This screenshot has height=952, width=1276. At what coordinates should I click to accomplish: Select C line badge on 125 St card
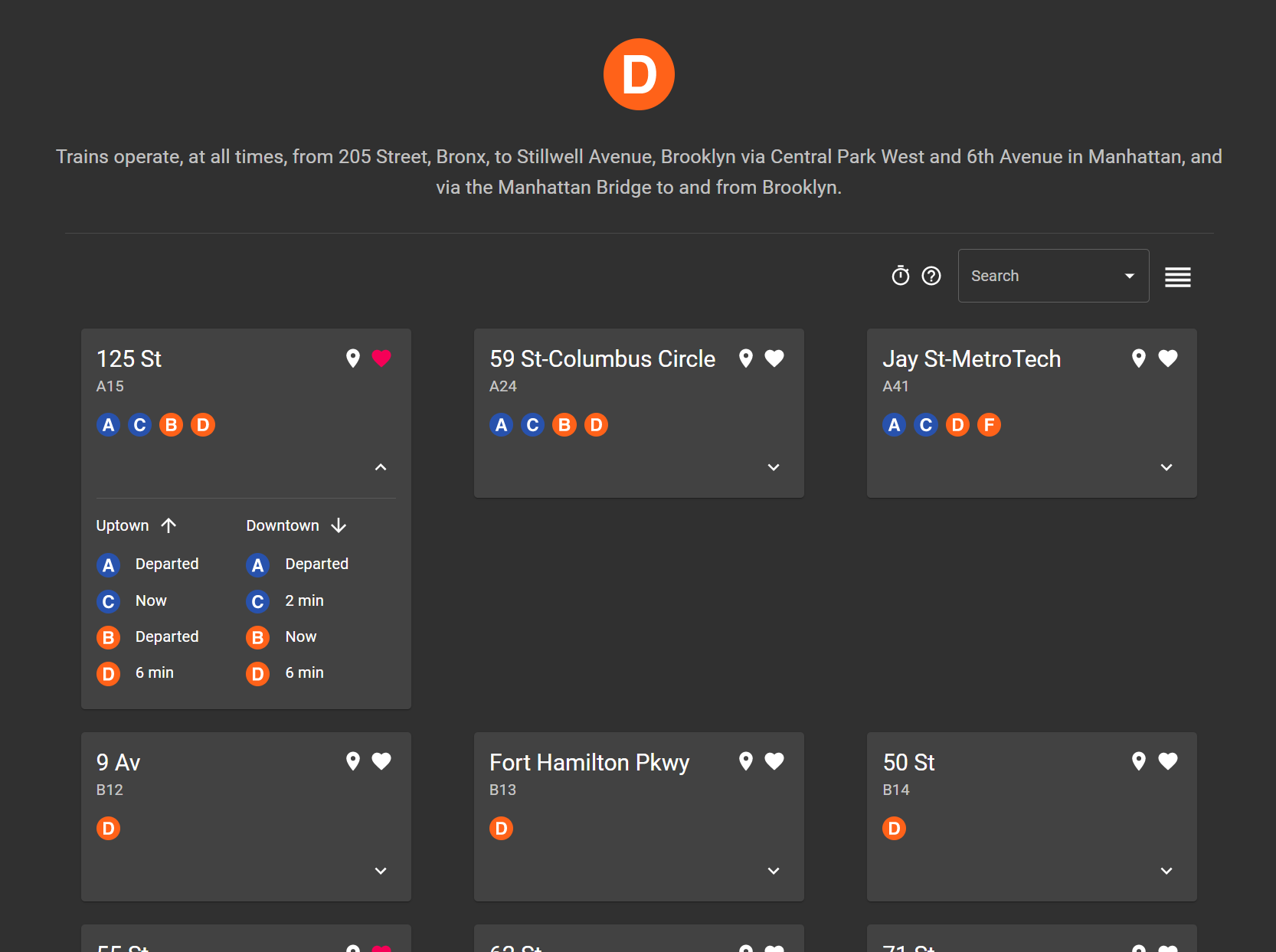coord(139,425)
